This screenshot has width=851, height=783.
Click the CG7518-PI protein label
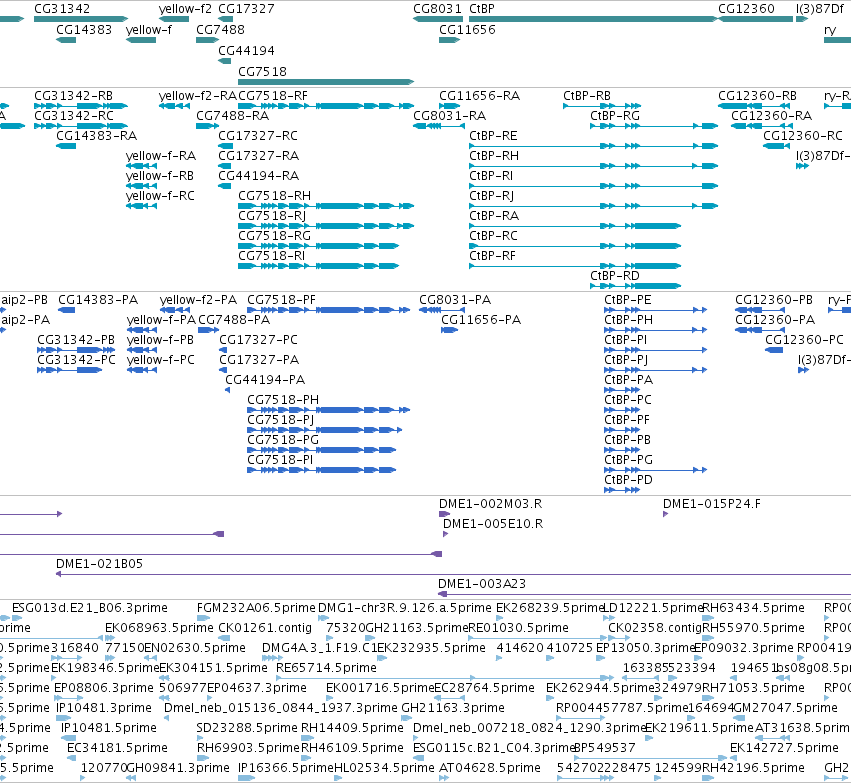[x=280, y=460]
